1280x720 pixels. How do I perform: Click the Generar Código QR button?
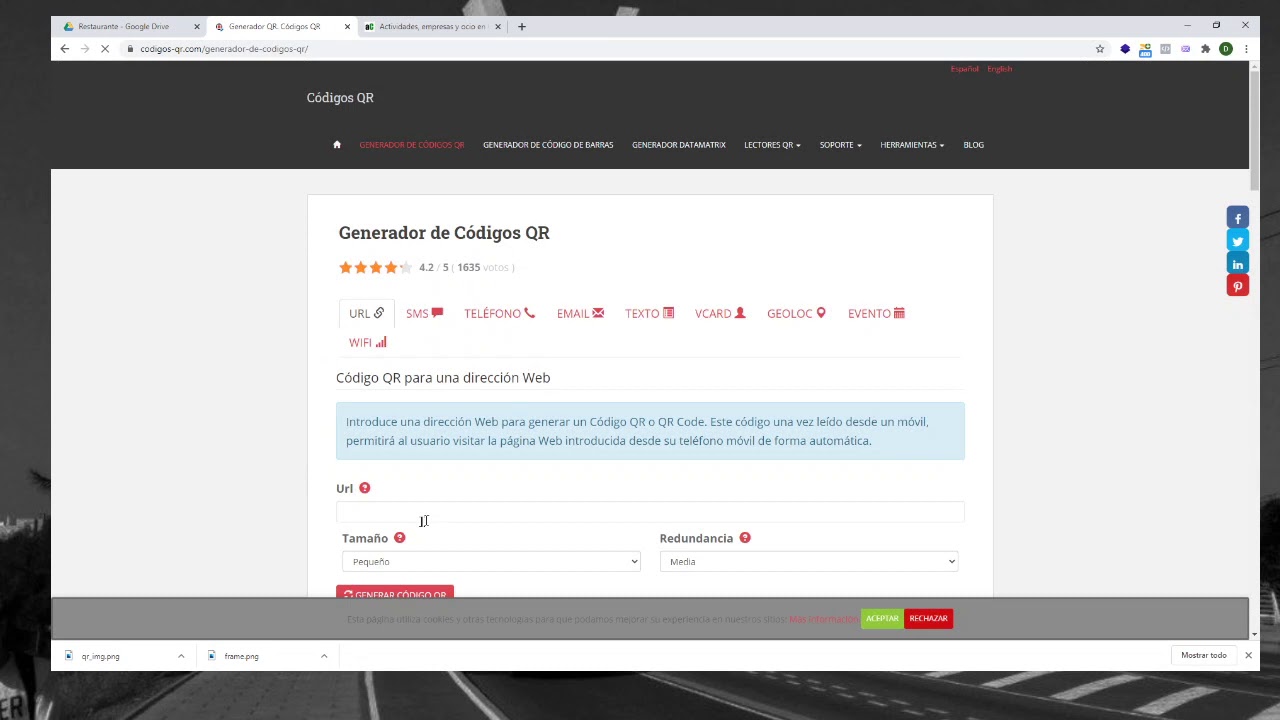395,593
